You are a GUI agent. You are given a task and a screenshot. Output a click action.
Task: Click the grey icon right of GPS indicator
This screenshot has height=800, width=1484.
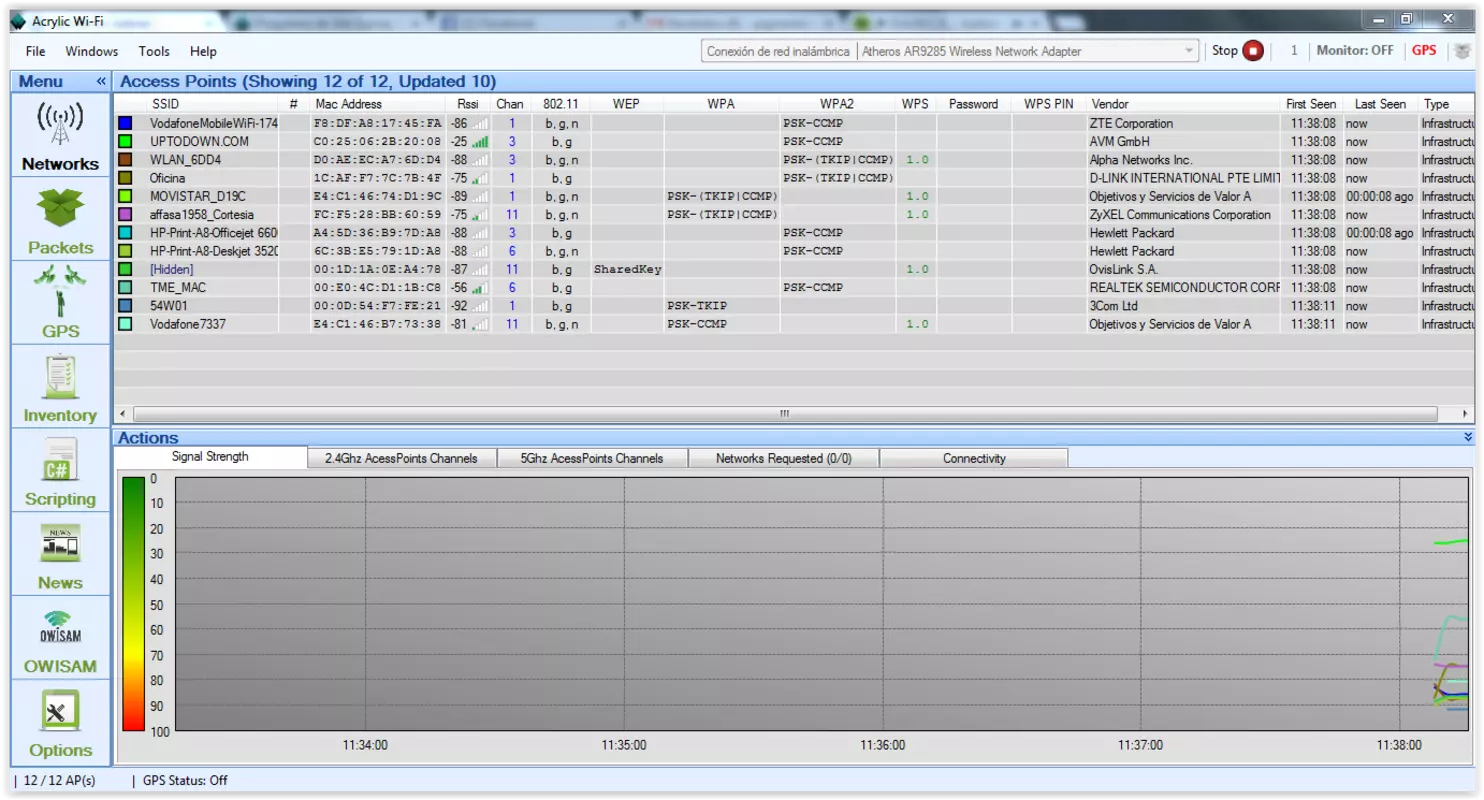[x=1461, y=51]
